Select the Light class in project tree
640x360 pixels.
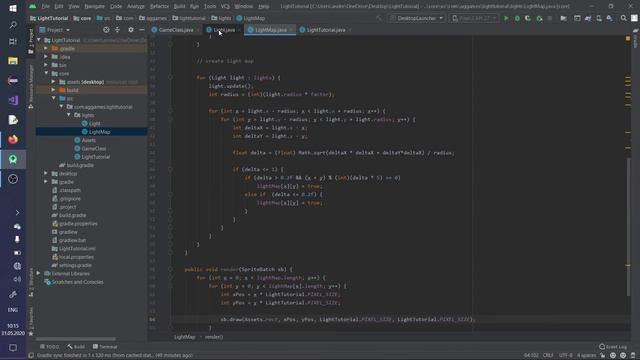(94, 123)
